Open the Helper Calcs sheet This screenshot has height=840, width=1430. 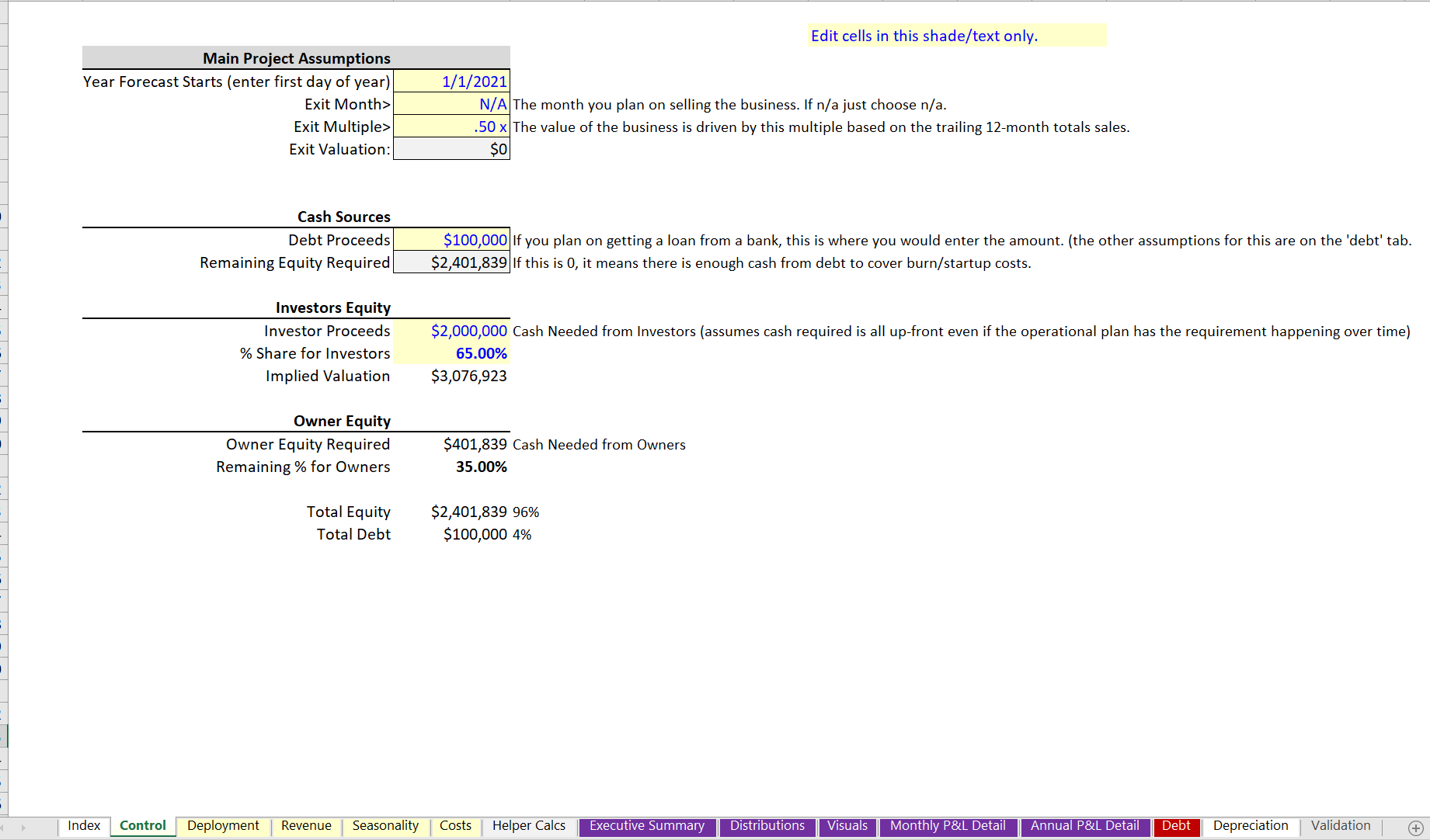(x=528, y=826)
